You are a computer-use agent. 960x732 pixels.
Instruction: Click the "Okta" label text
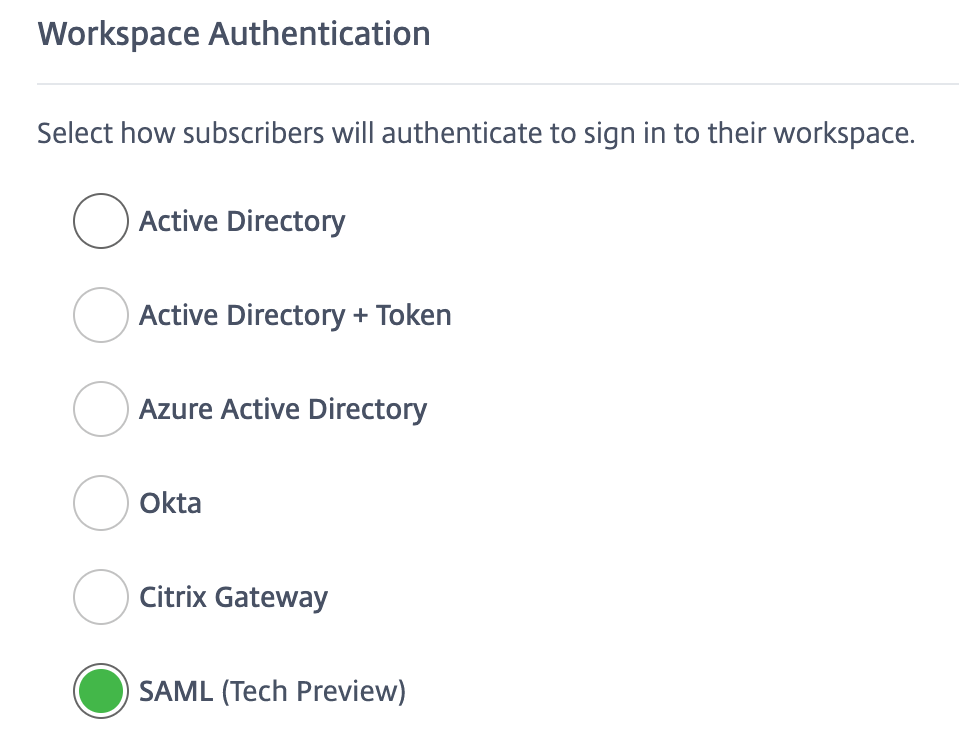click(170, 503)
